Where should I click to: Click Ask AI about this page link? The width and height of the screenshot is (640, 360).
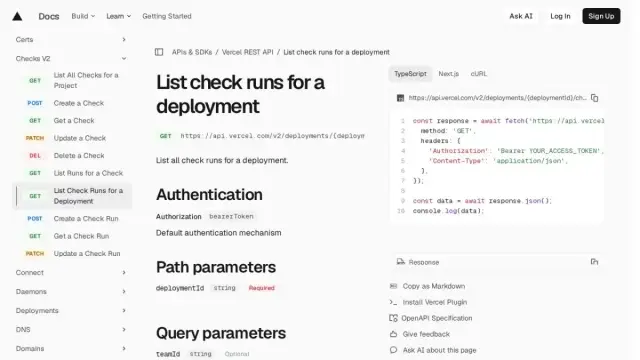point(440,350)
